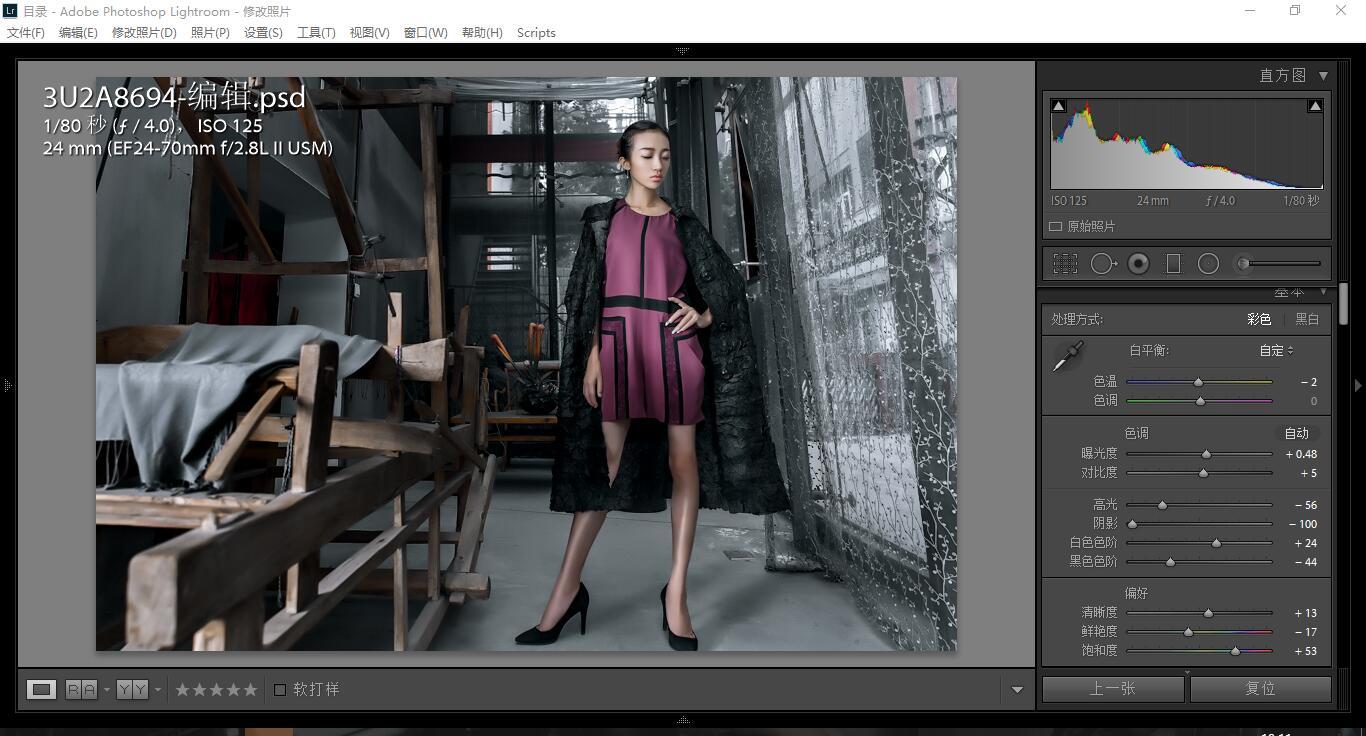
Task: Click the 曝光度 exposure slider handle
Action: pyautogui.click(x=1206, y=454)
